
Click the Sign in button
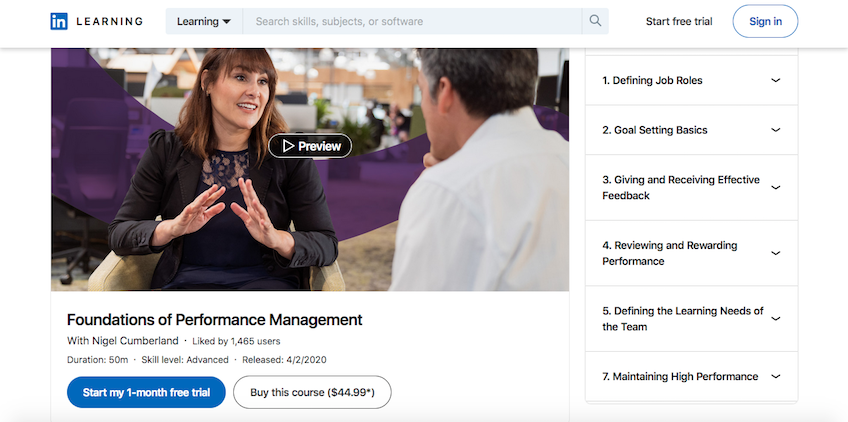click(765, 21)
